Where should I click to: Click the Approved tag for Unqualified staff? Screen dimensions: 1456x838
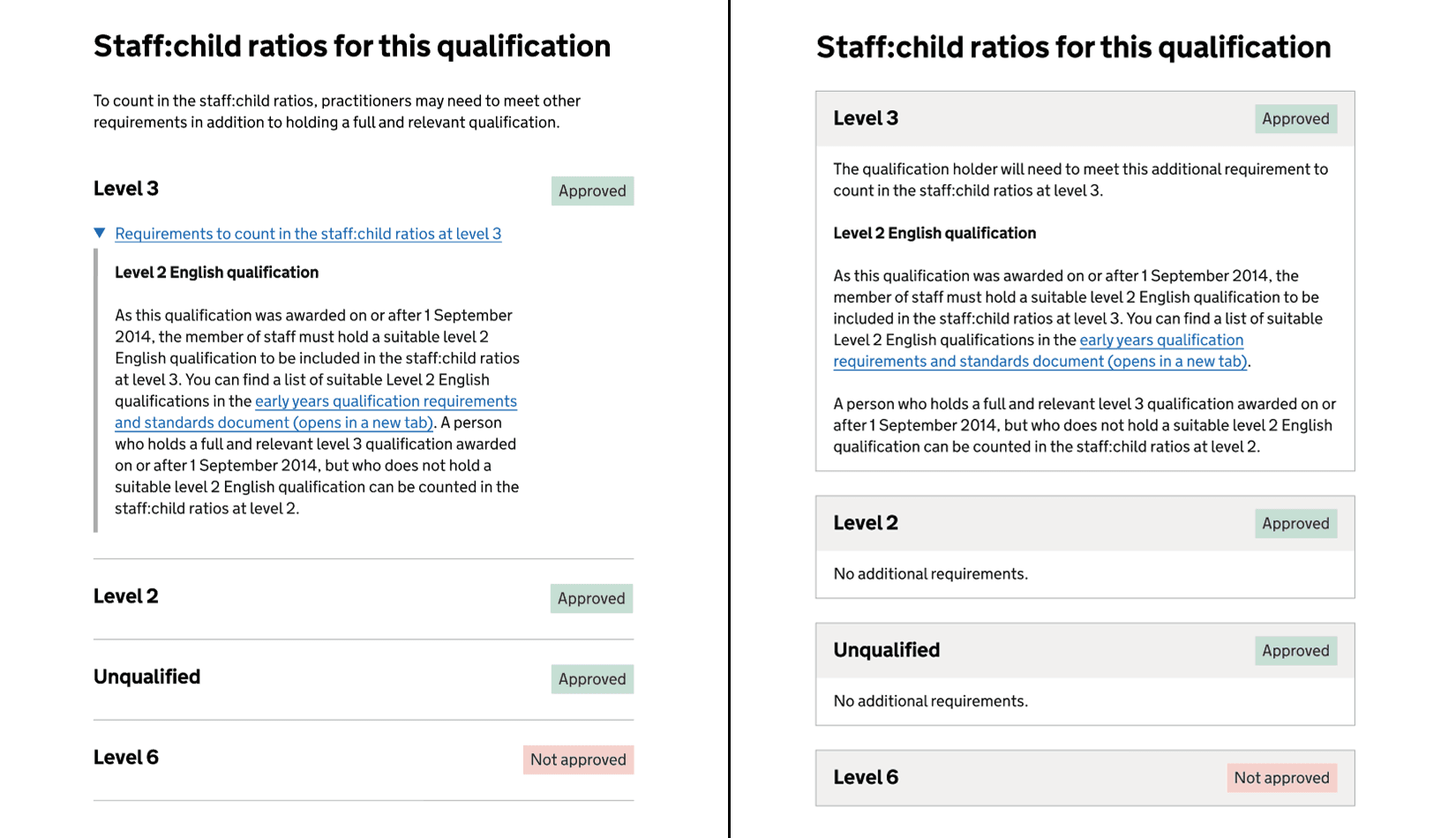coord(591,678)
